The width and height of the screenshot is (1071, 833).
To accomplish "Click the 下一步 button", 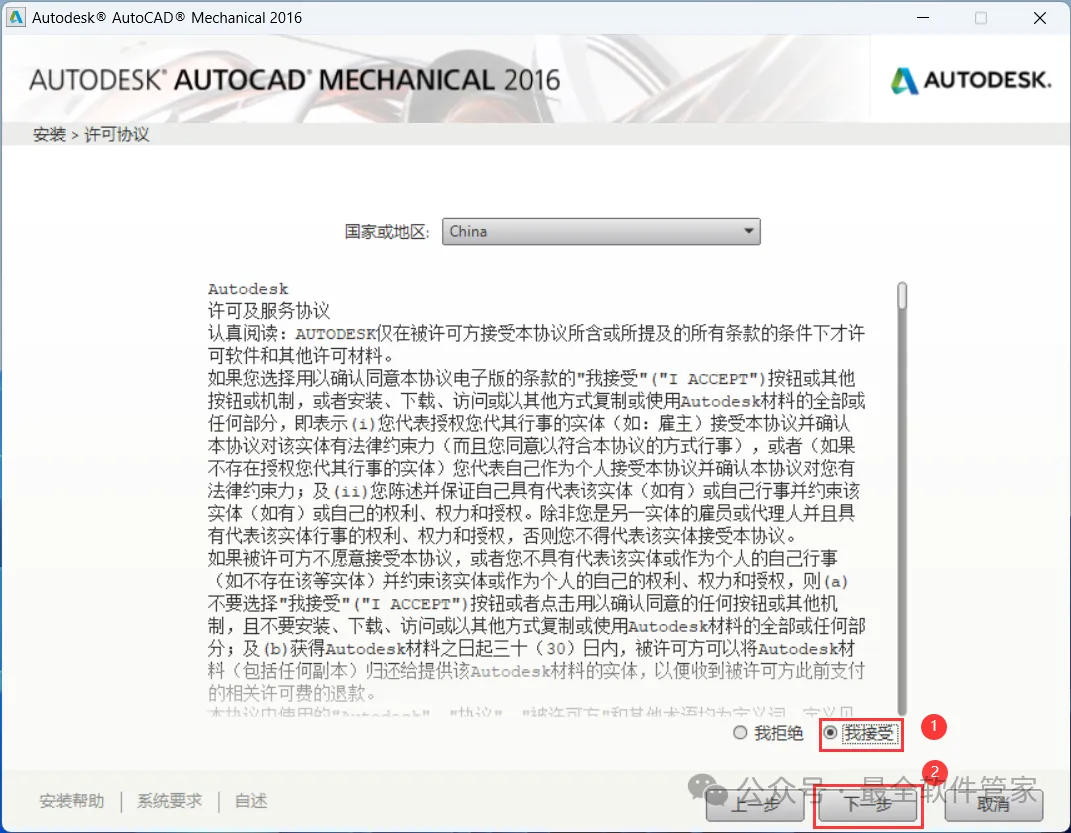I will pos(867,804).
